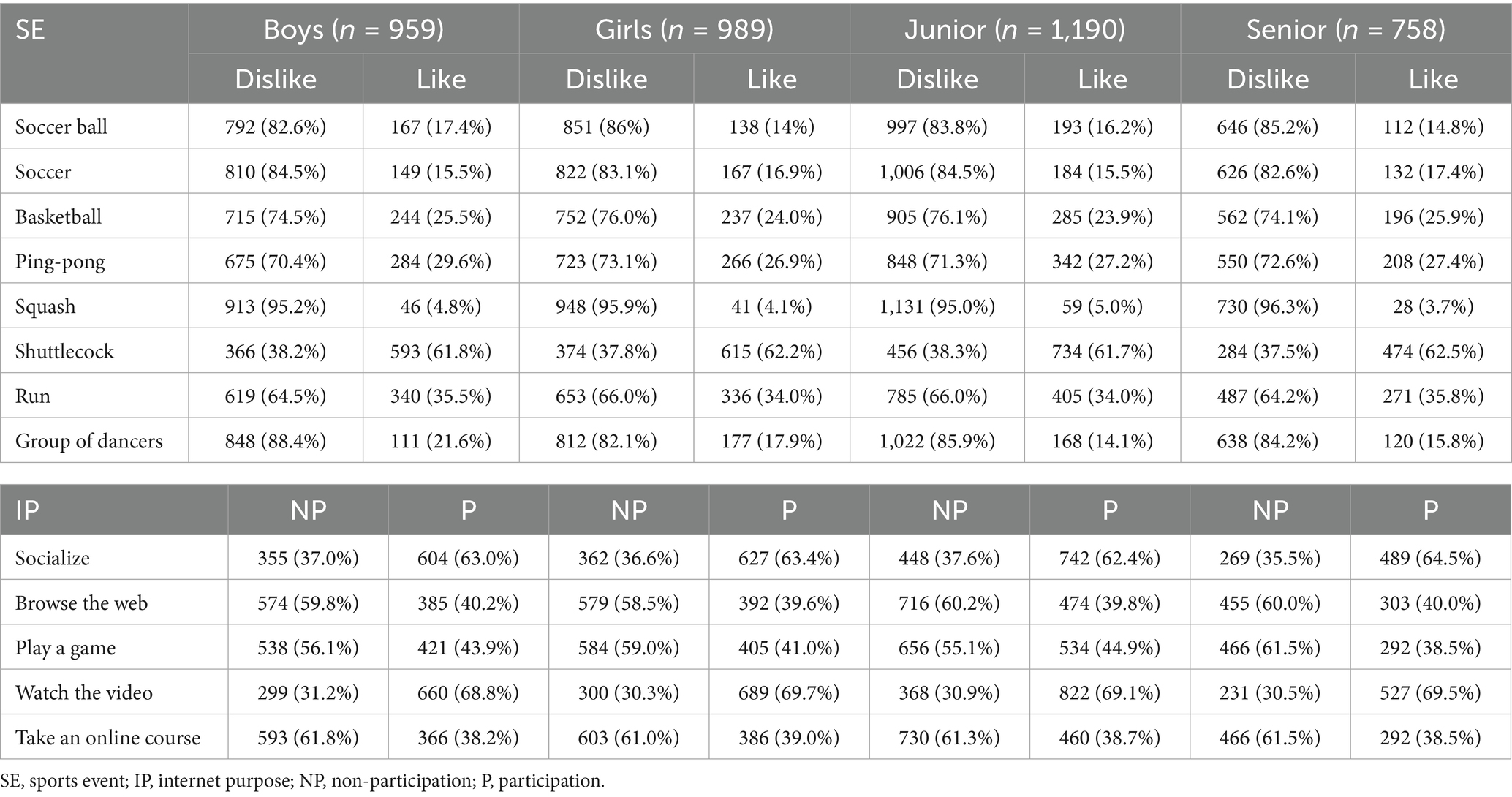Click the Play a game row label
The image size is (1512, 797).
66,648
